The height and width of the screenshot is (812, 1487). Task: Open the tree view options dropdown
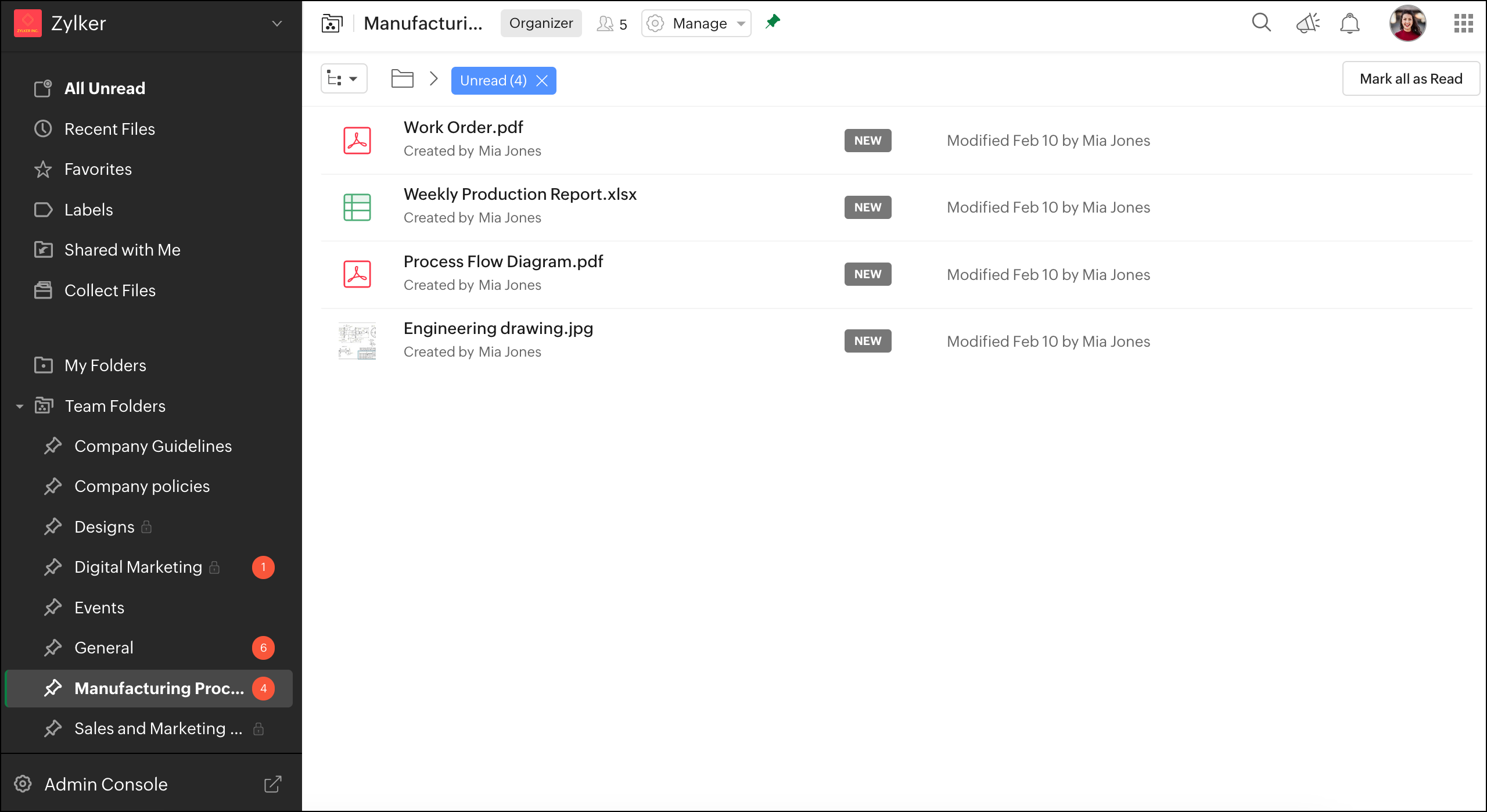click(344, 78)
